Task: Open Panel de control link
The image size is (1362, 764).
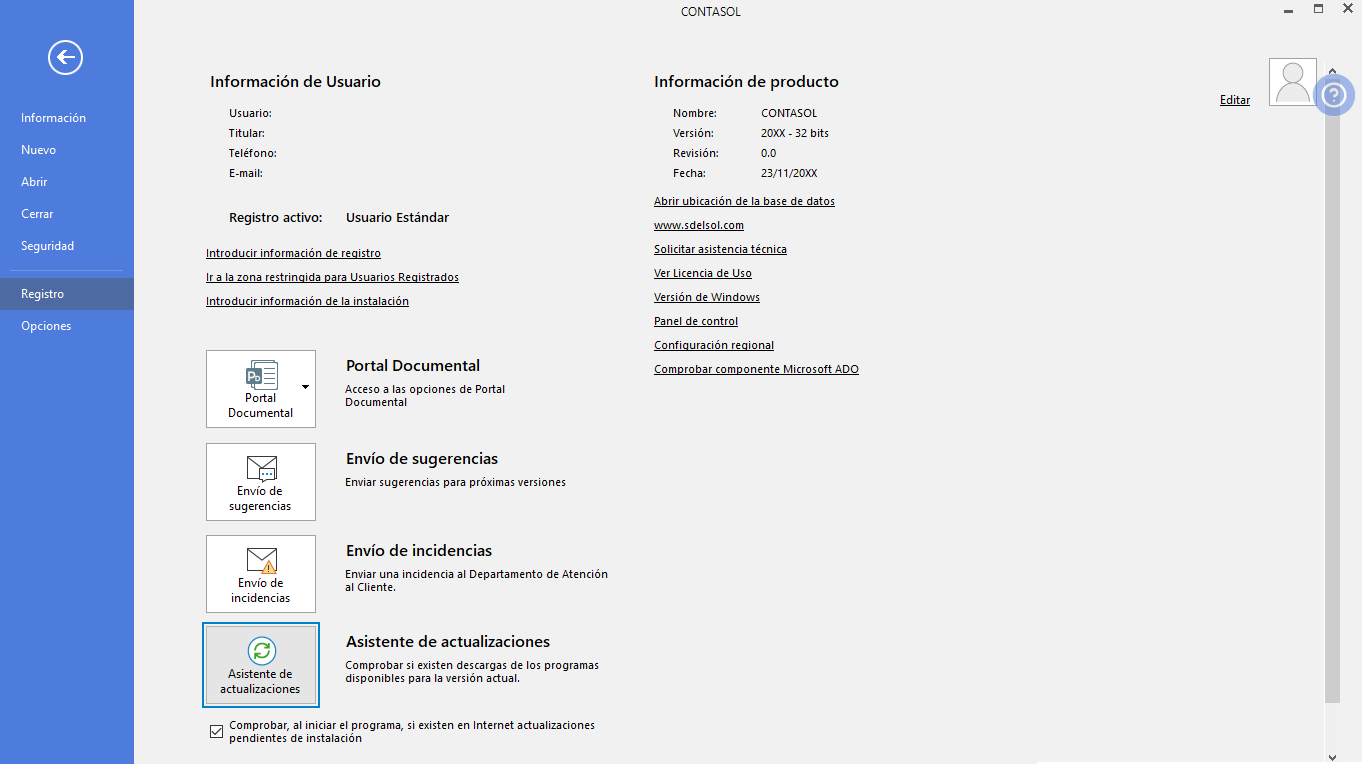Action: tap(696, 321)
